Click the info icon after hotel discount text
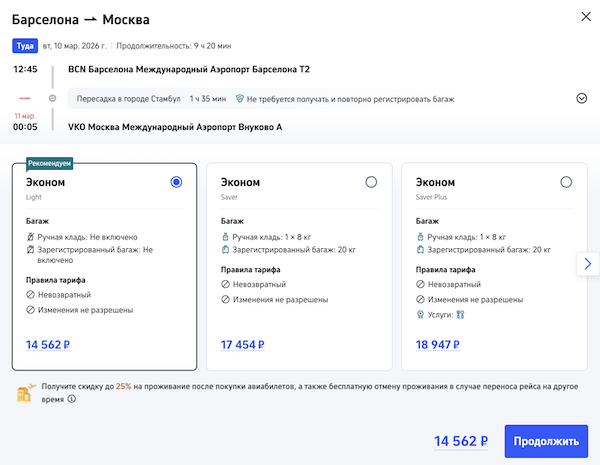 click(x=71, y=398)
